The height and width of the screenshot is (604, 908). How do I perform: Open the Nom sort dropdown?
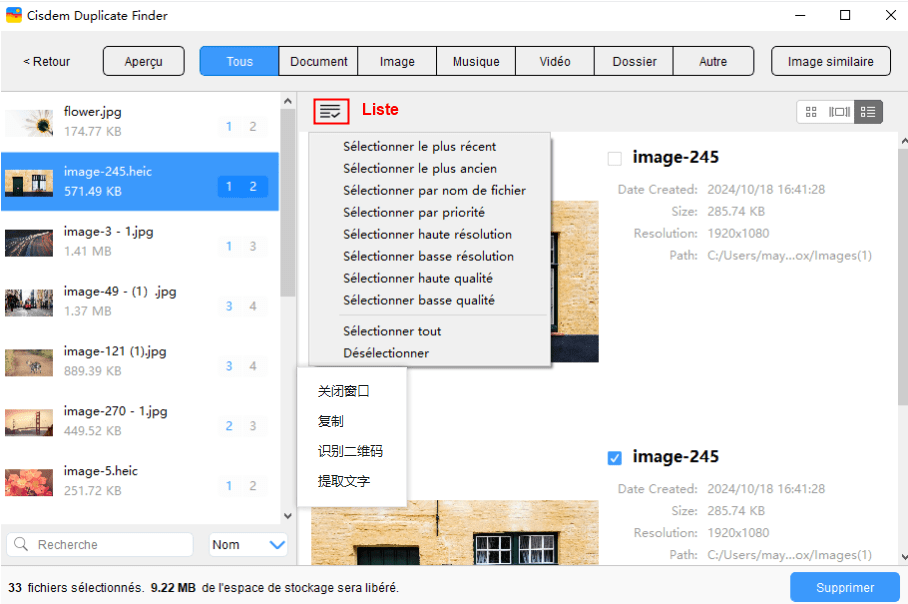click(248, 545)
